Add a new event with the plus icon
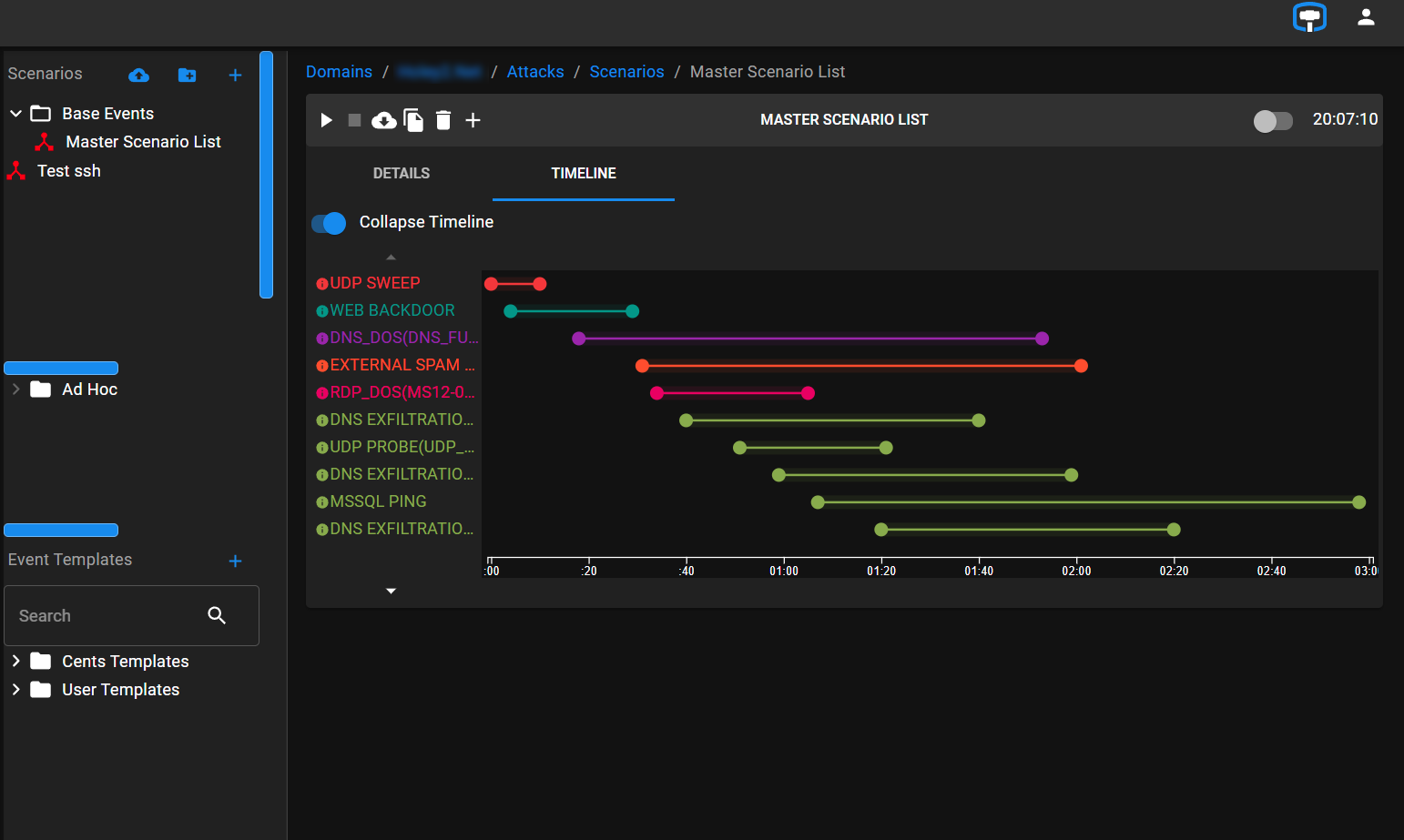The image size is (1404, 840). (473, 119)
